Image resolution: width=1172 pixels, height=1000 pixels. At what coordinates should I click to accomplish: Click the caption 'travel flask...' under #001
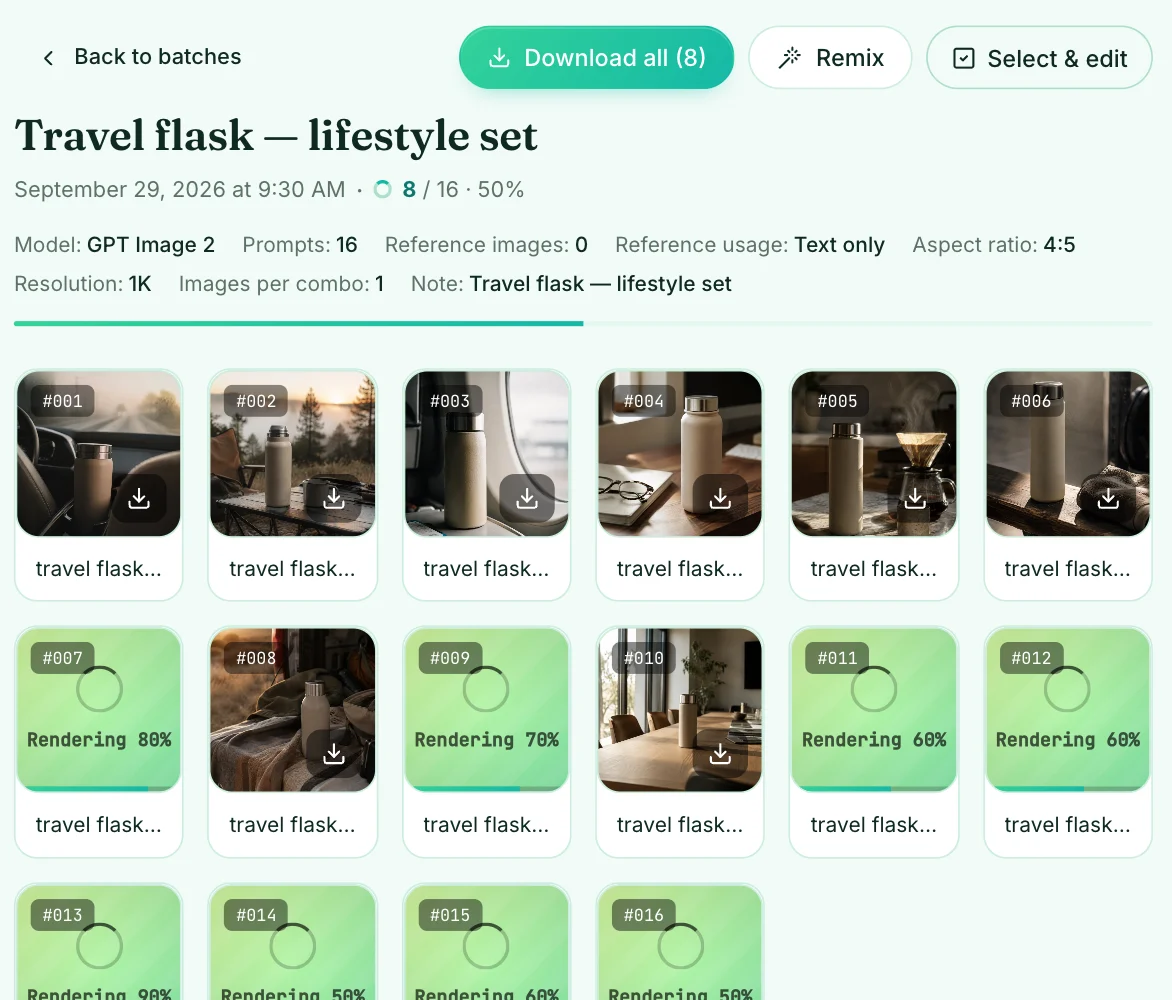[99, 569]
